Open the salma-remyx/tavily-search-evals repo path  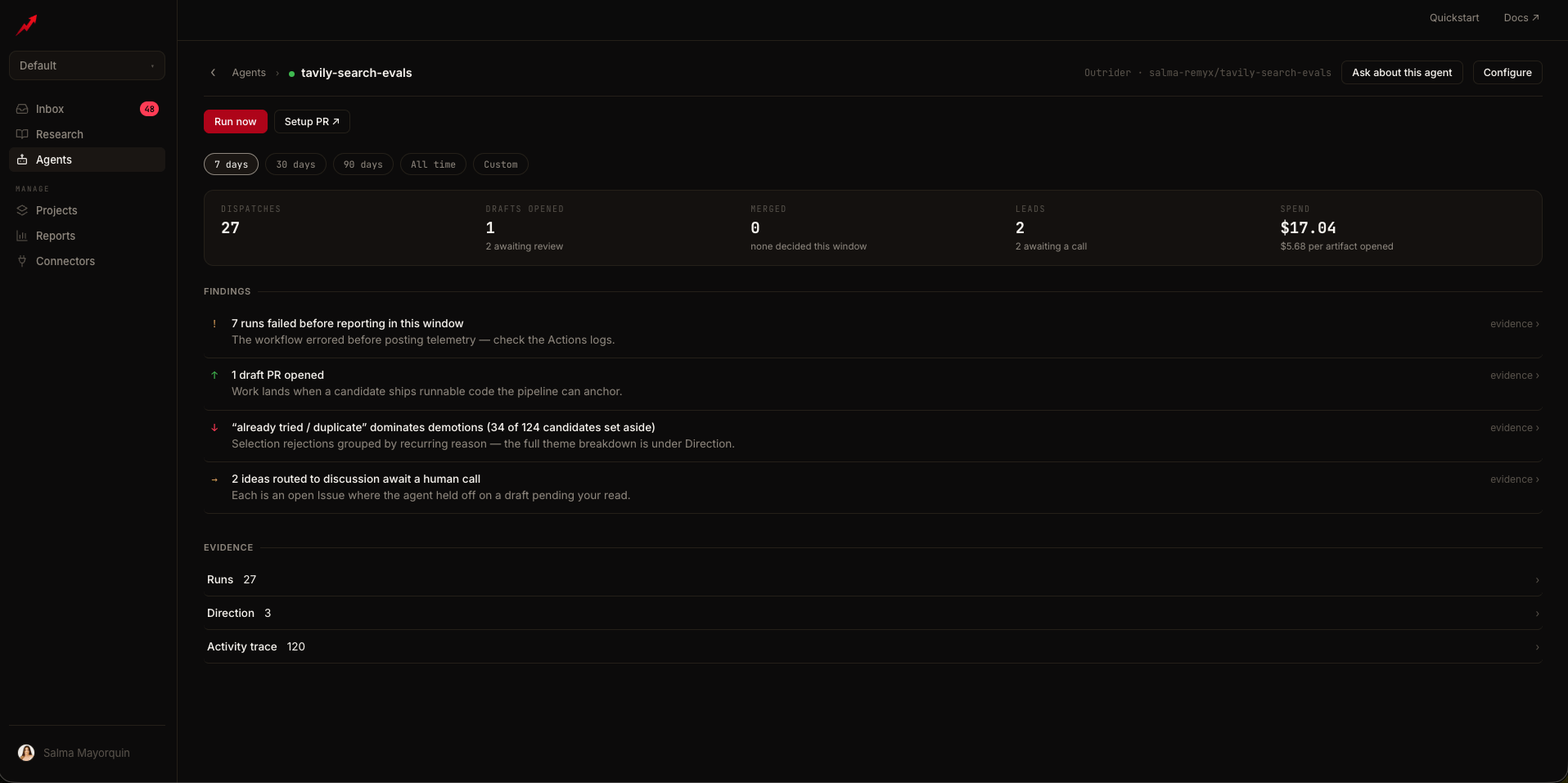click(x=1240, y=73)
